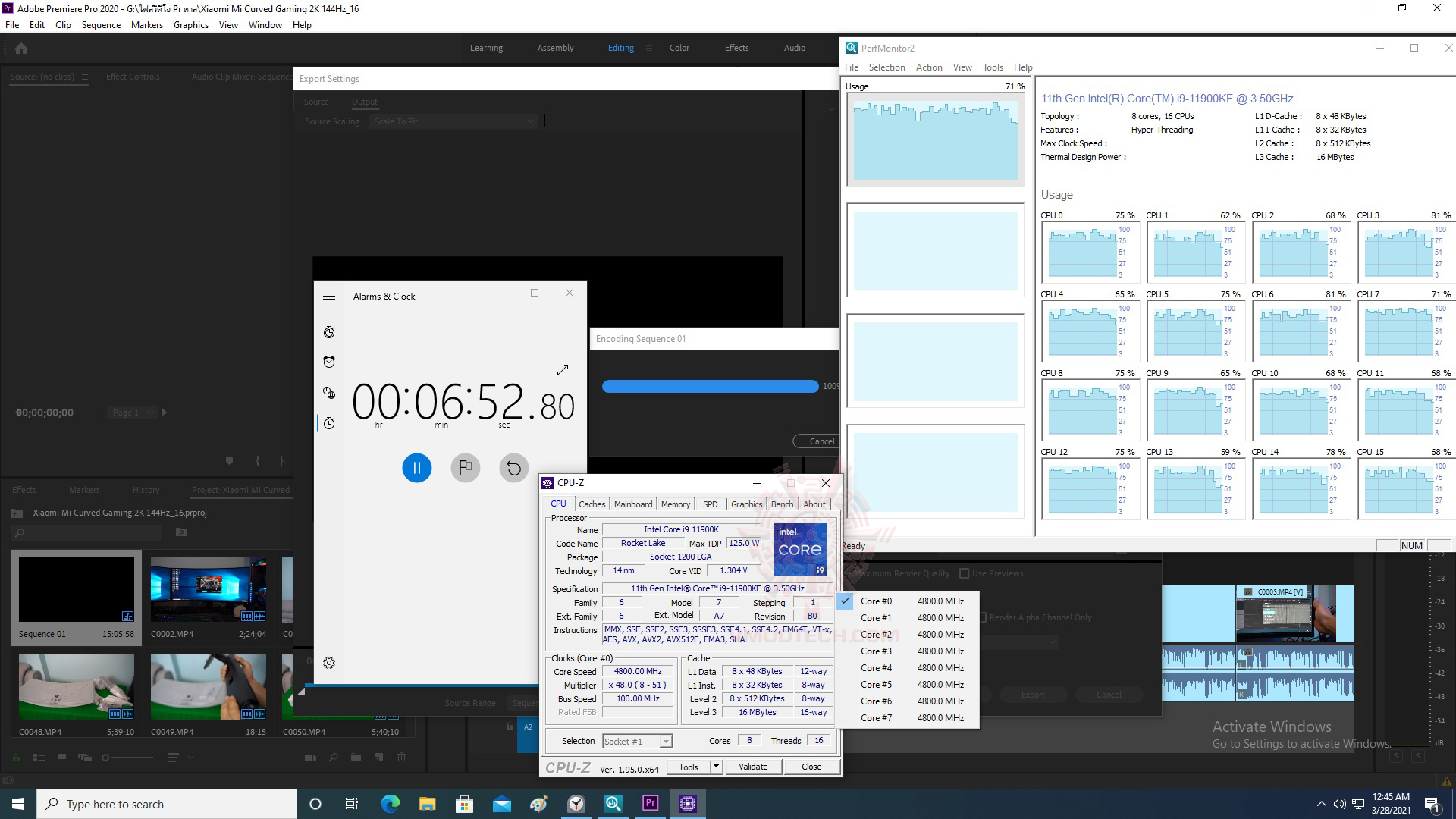Pause the stopwatch in Alarms & Clock

[x=416, y=468]
